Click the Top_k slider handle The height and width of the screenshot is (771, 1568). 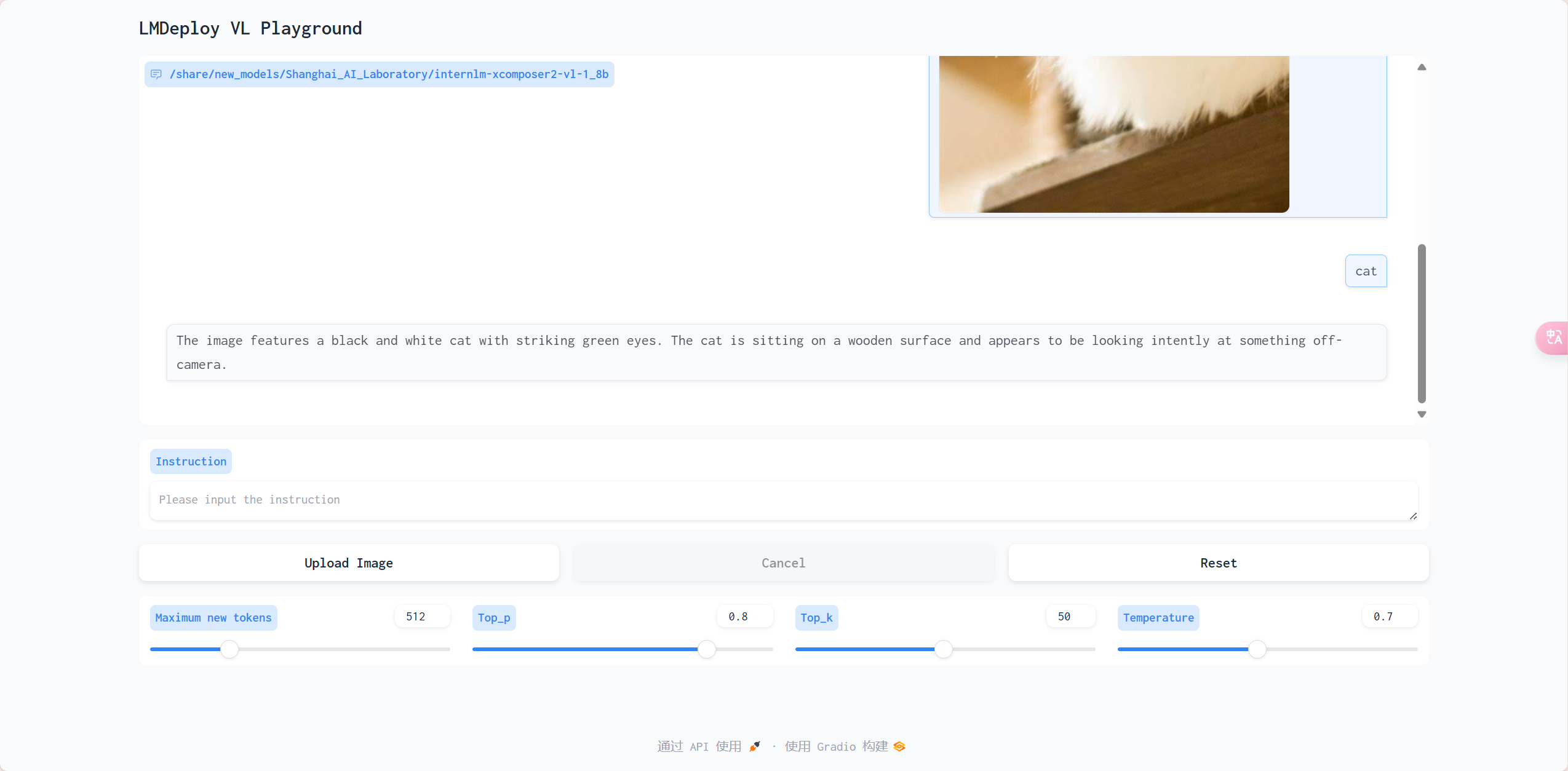944,649
